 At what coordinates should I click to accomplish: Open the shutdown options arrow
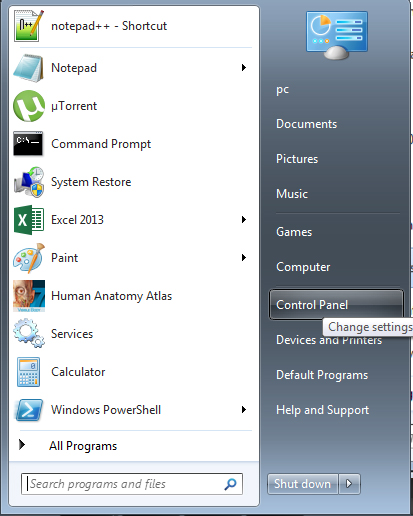click(349, 484)
